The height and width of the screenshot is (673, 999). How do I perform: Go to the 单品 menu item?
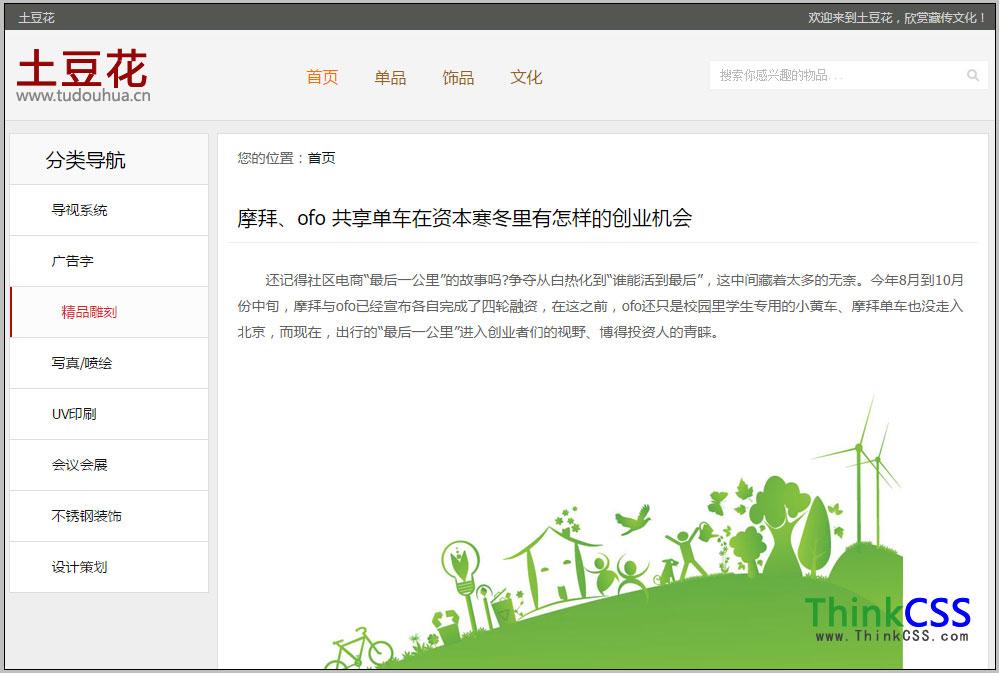click(390, 77)
